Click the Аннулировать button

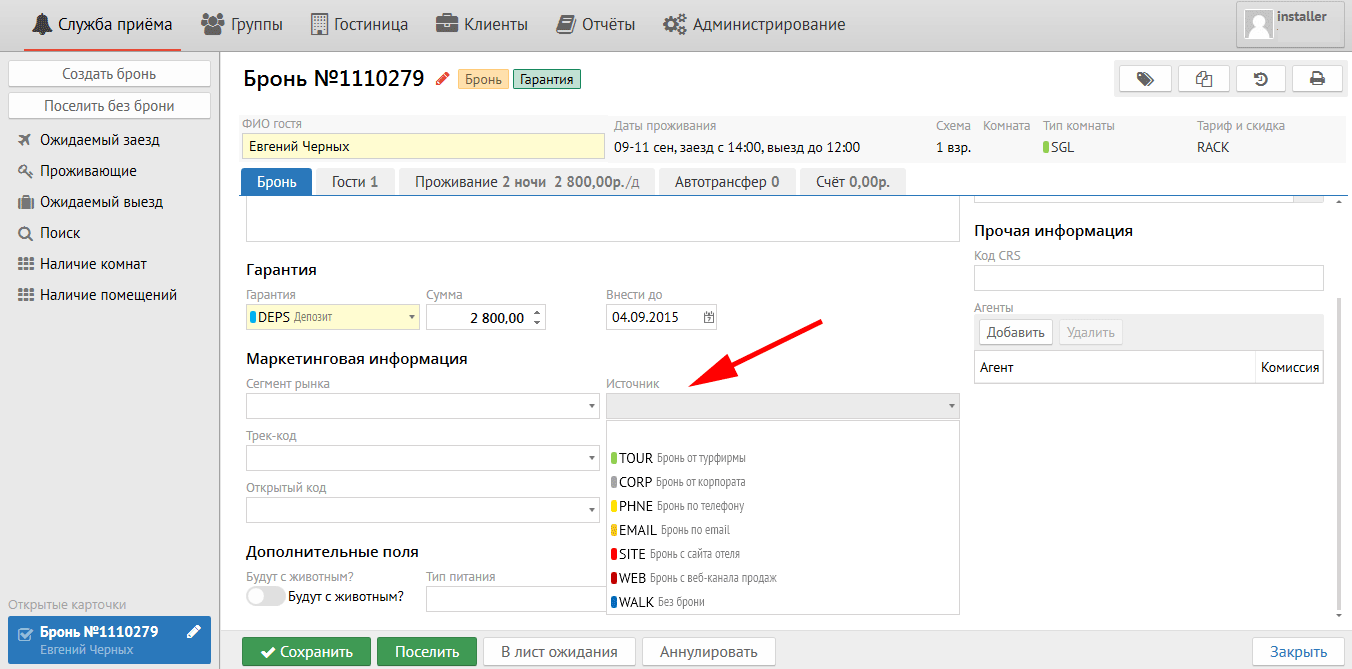coord(708,652)
